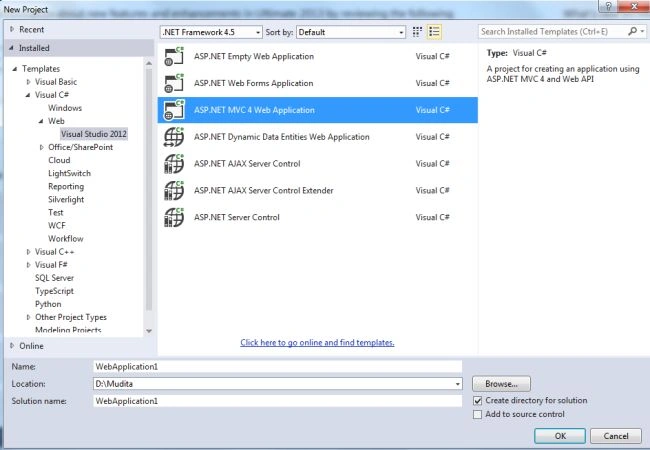Click the Cancel button
Viewport: 650px width, 450px height.
[616, 436]
